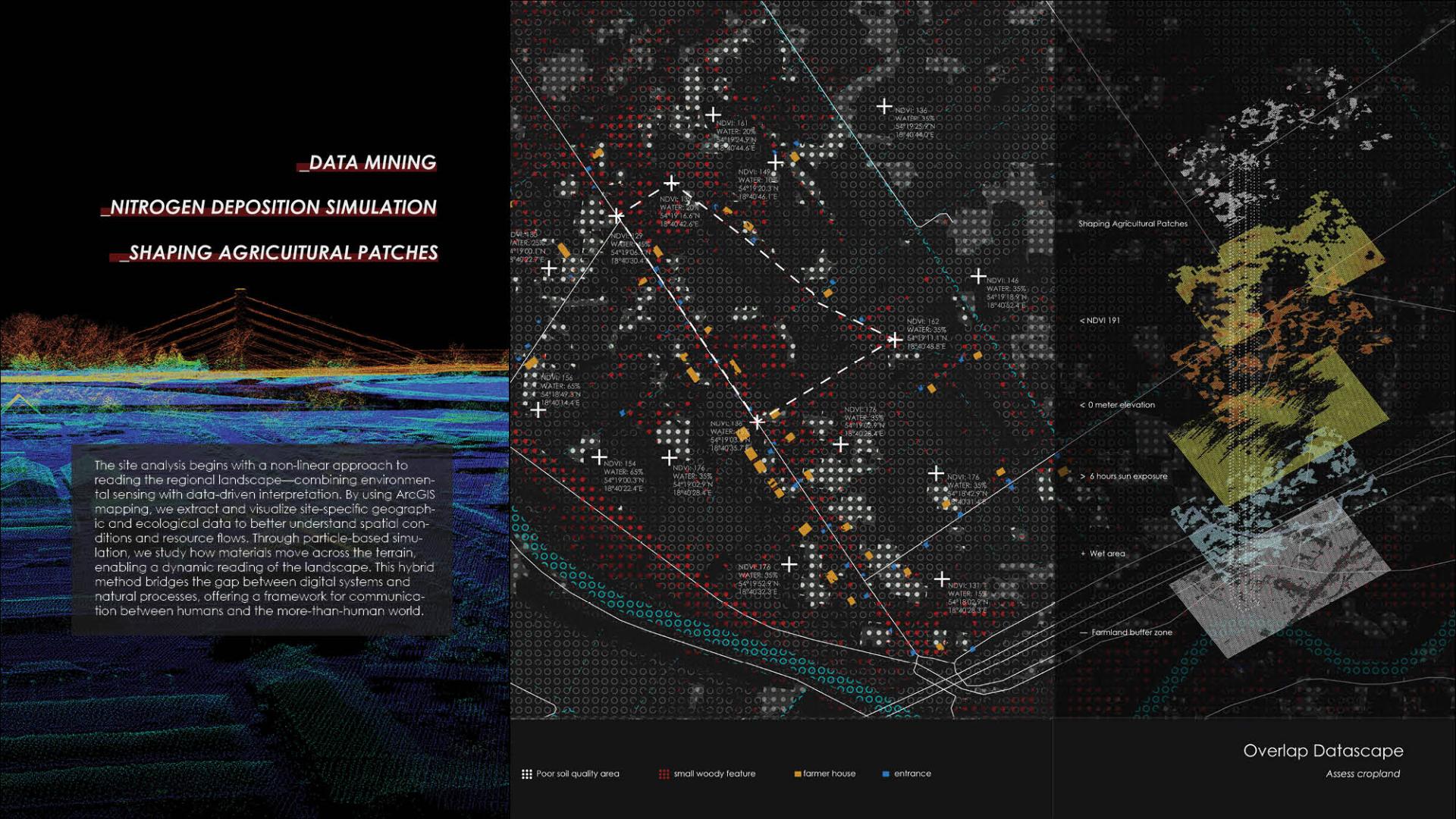Click the '< NDVI 191' layer label
The height and width of the screenshot is (819, 1456).
click(x=1100, y=320)
